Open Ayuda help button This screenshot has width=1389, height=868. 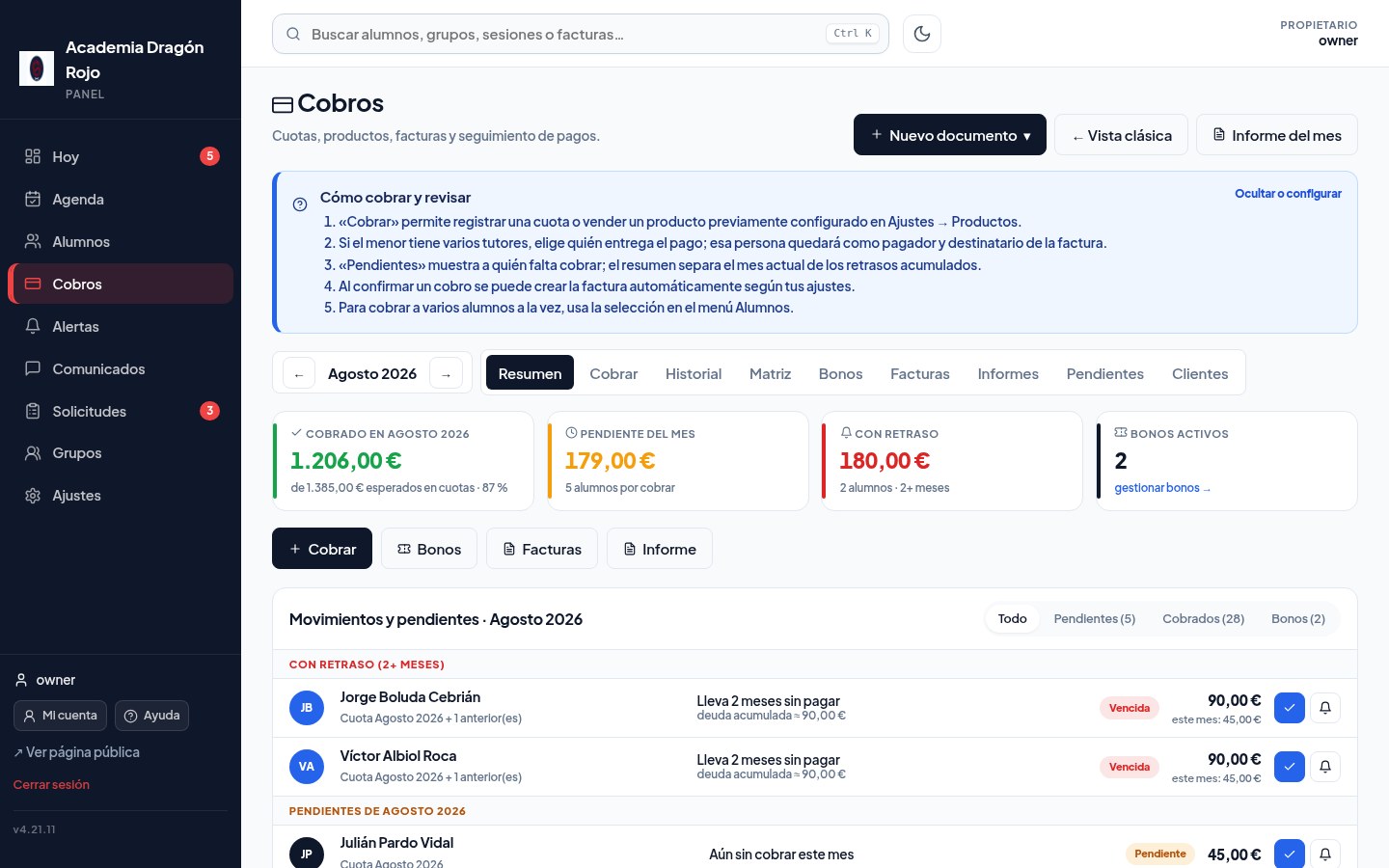[x=152, y=716]
